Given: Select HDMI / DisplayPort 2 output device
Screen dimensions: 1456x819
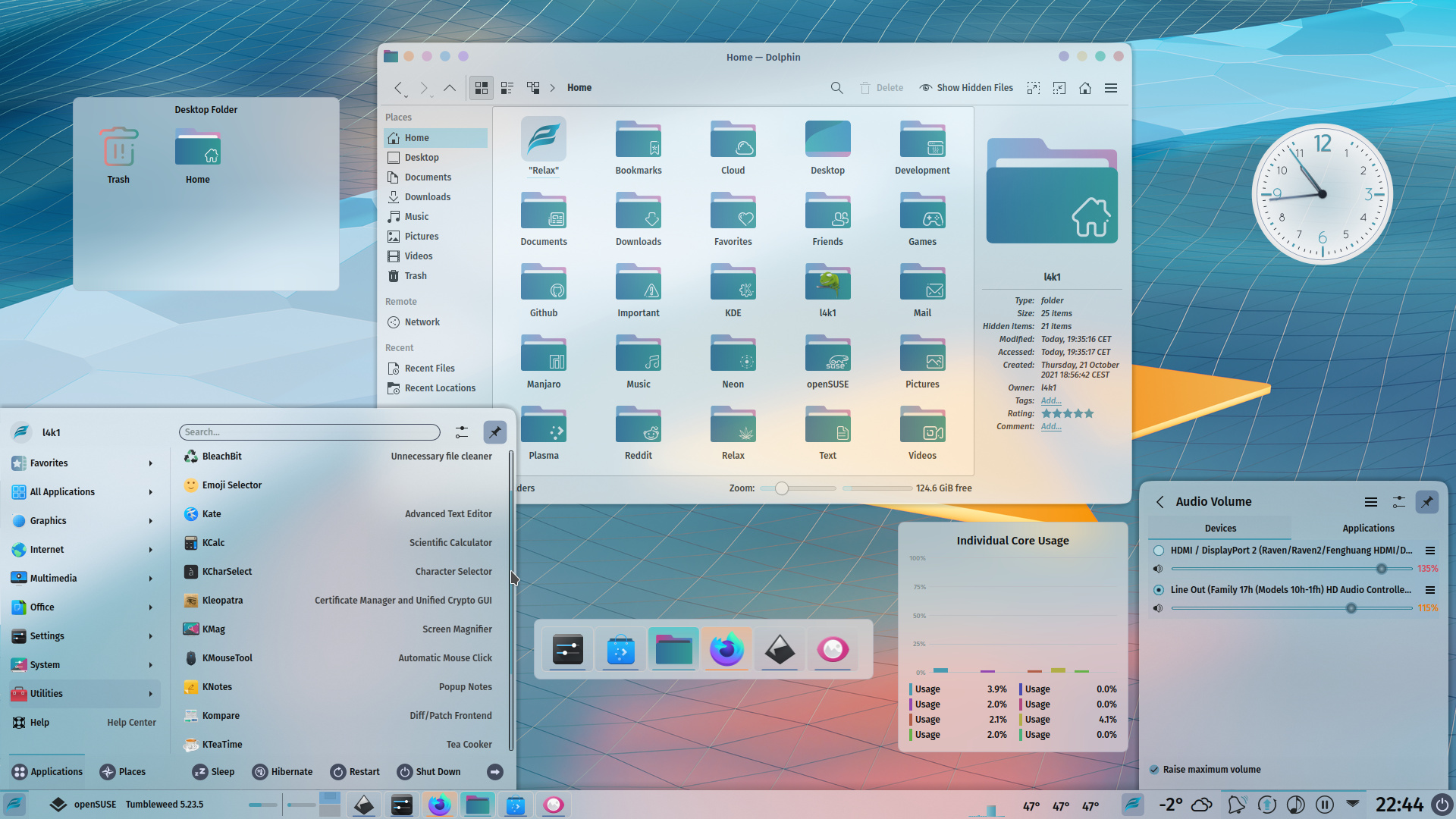Looking at the screenshot, I should [1159, 551].
